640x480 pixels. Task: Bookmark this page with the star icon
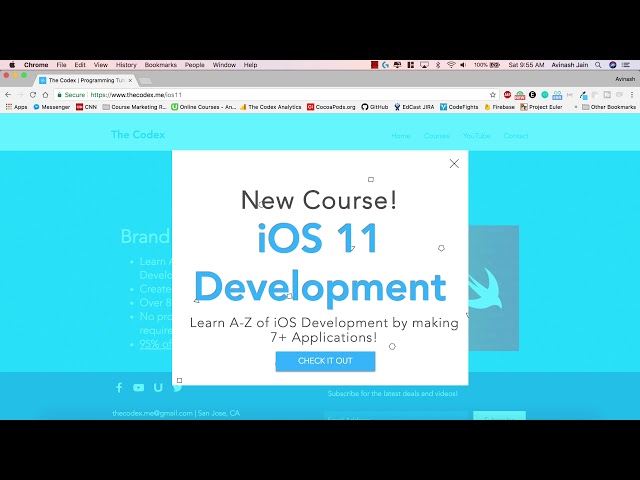click(x=493, y=95)
